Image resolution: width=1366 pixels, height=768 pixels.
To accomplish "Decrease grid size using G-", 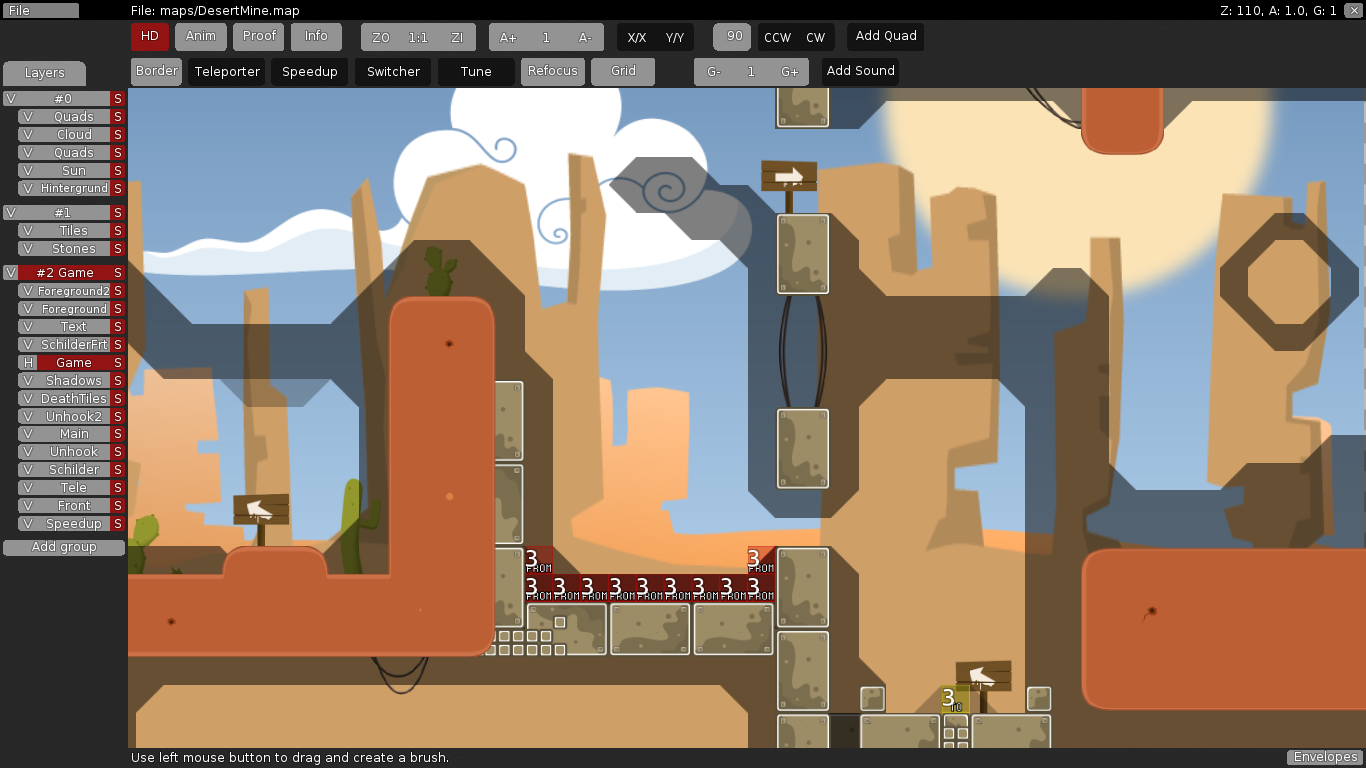I will coord(715,71).
